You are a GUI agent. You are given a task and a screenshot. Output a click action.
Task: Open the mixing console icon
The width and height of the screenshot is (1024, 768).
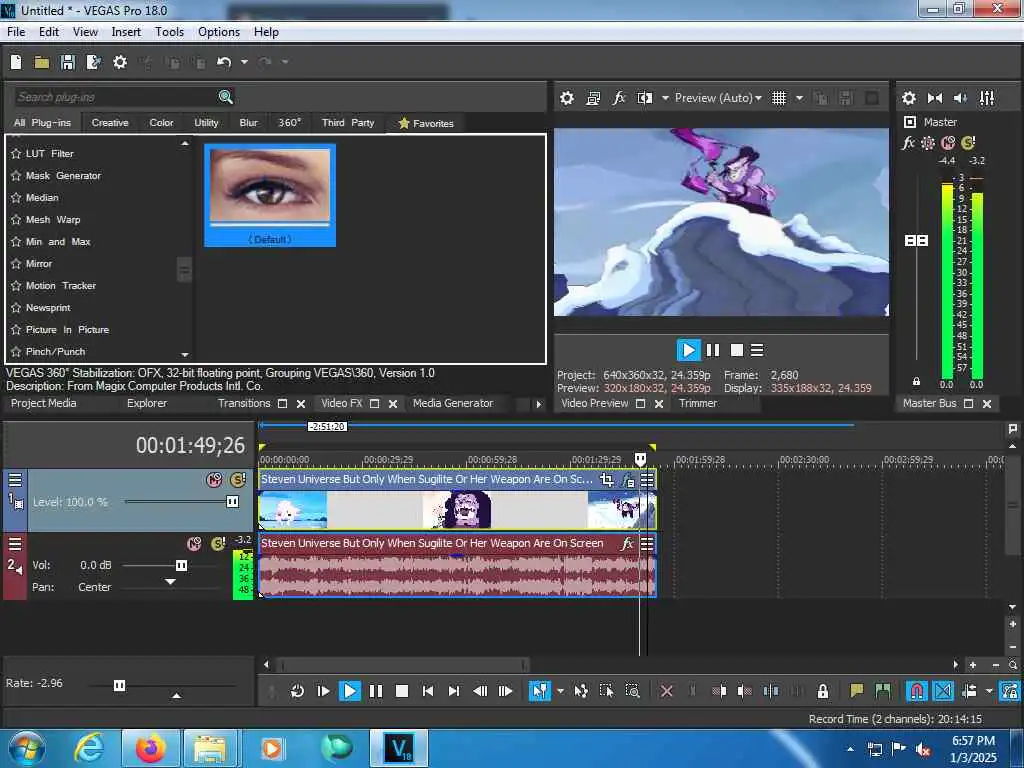[987, 98]
